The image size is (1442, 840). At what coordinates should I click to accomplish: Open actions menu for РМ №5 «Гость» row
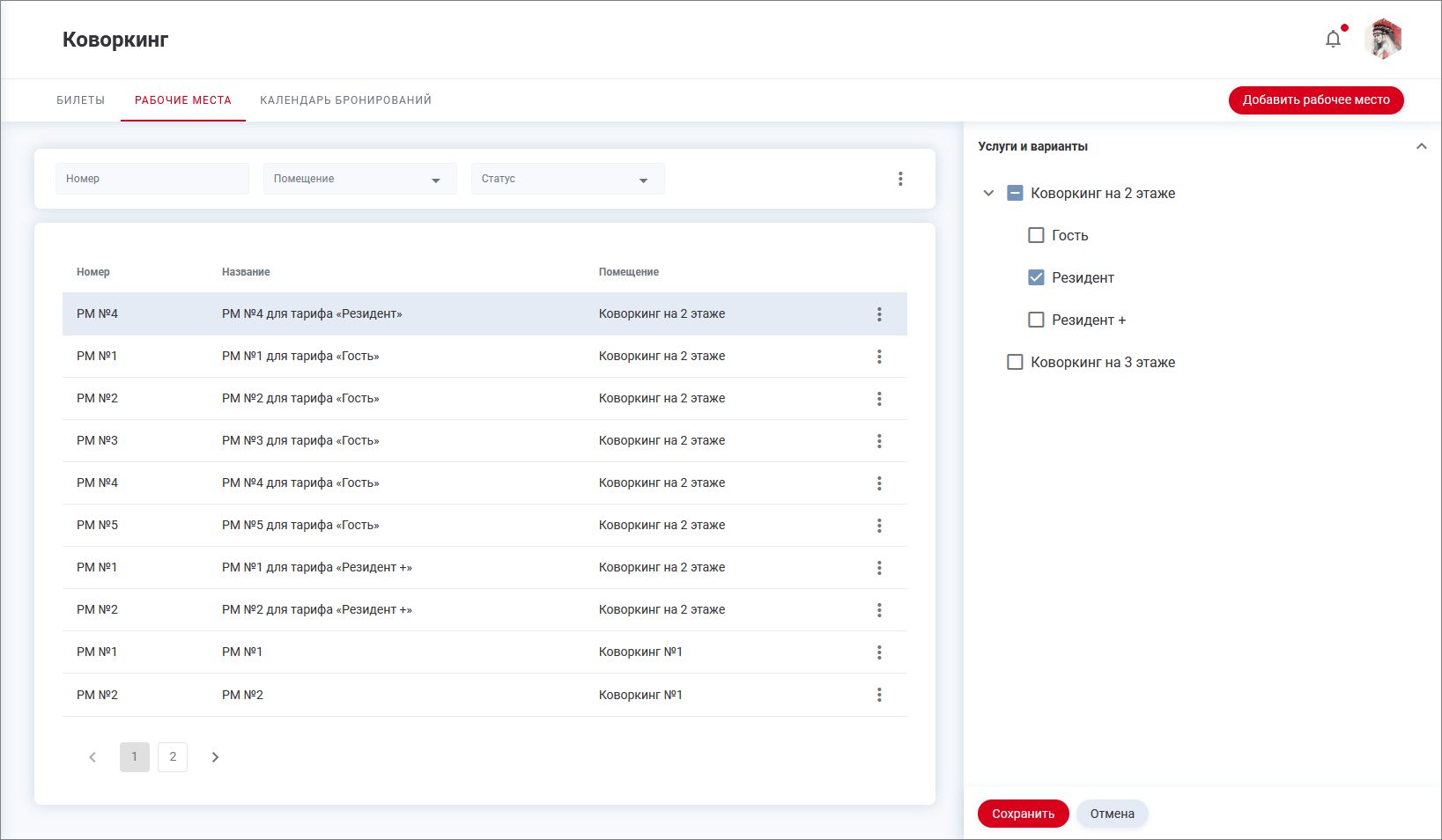pos(878,526)
